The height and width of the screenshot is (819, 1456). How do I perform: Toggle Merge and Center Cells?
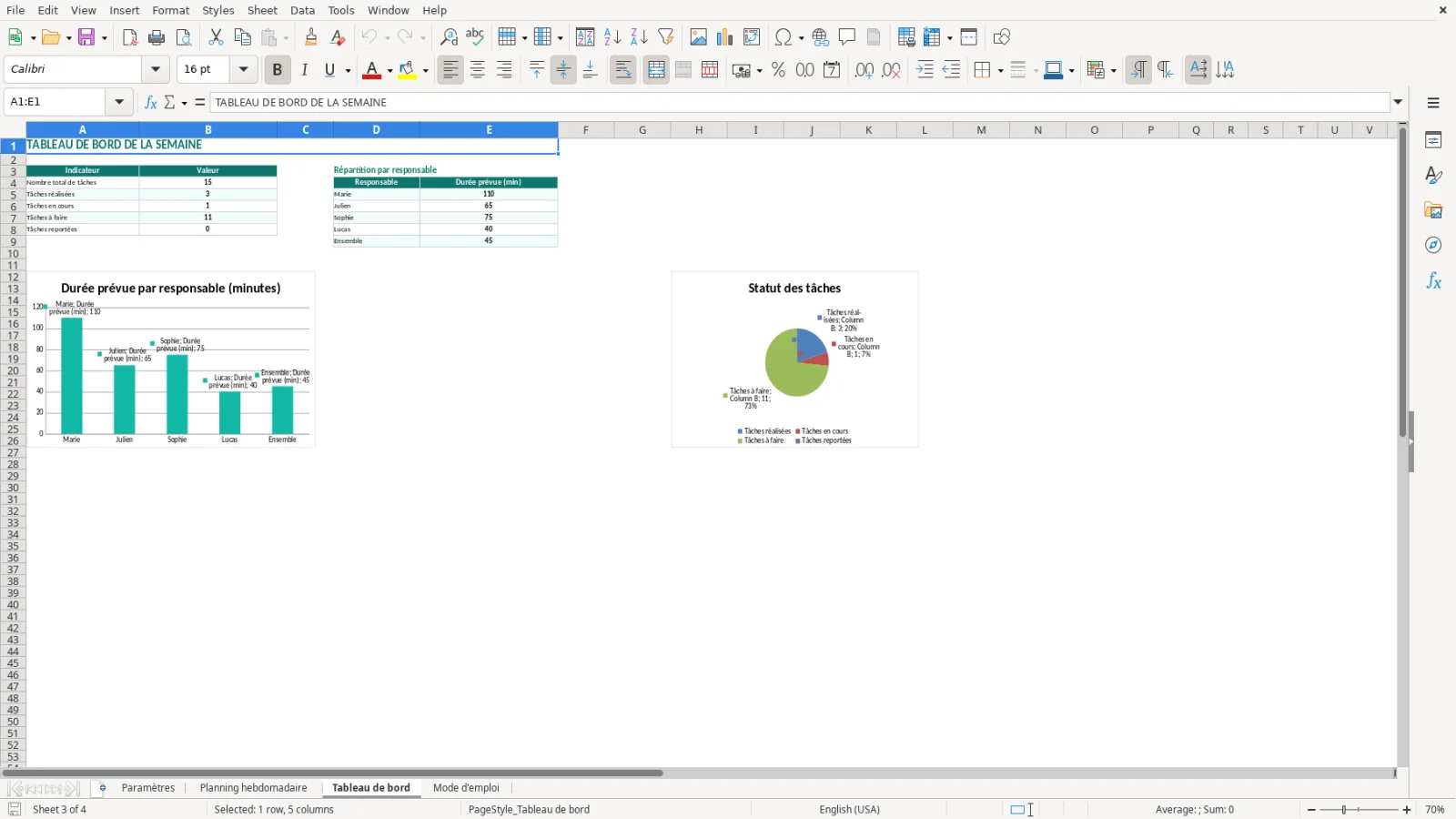coord(656,70)
